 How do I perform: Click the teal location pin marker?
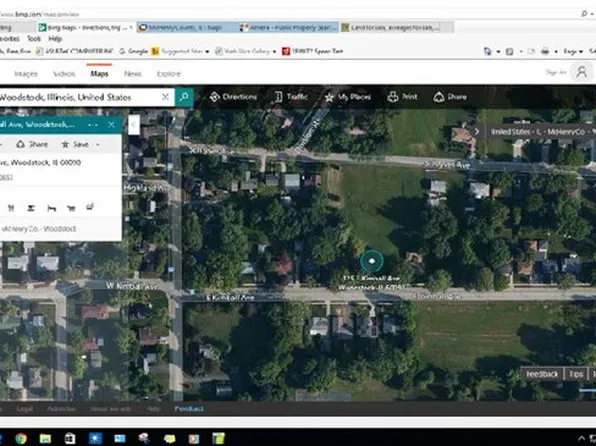(372, 261)
